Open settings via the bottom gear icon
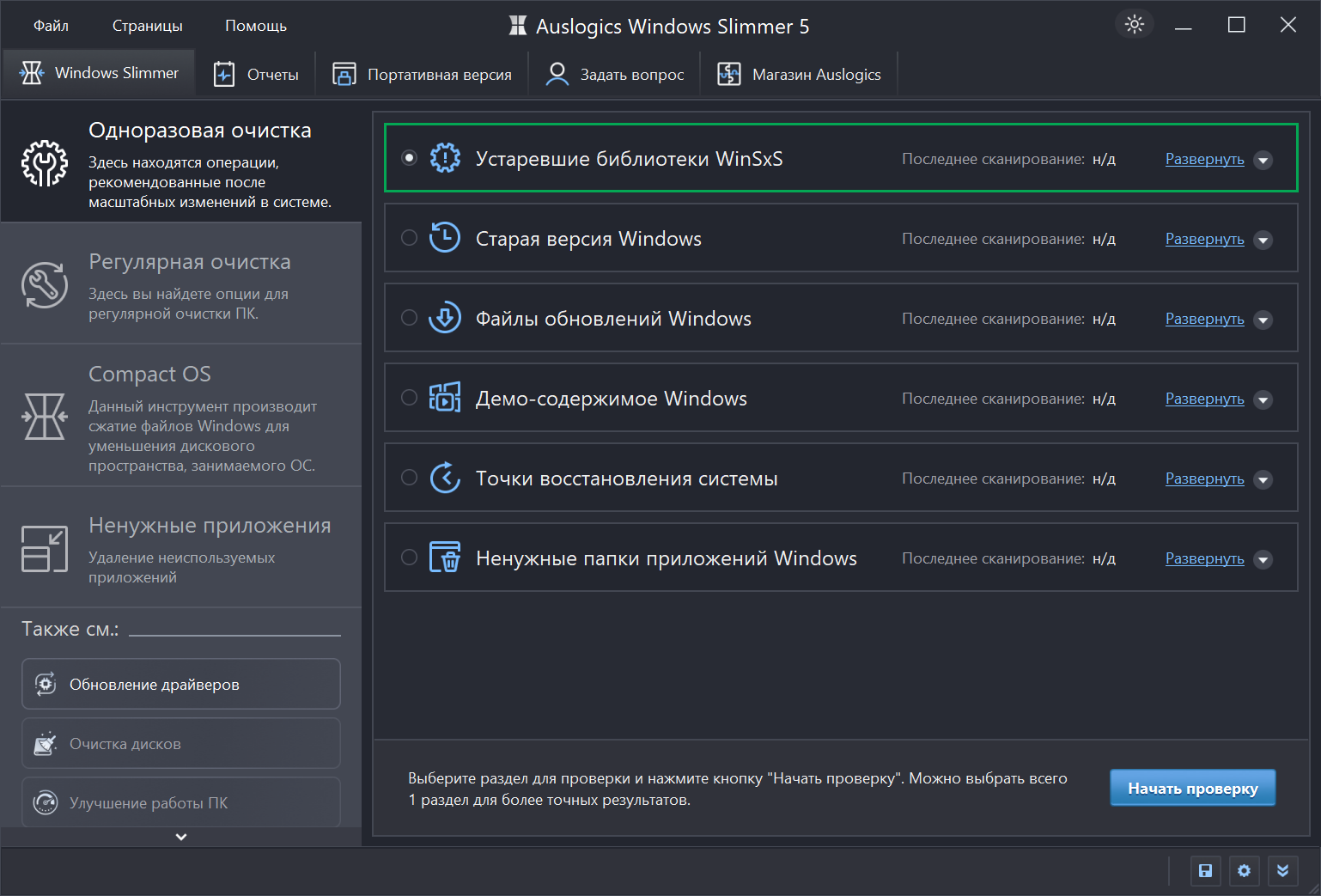 tap(1244, 871)
